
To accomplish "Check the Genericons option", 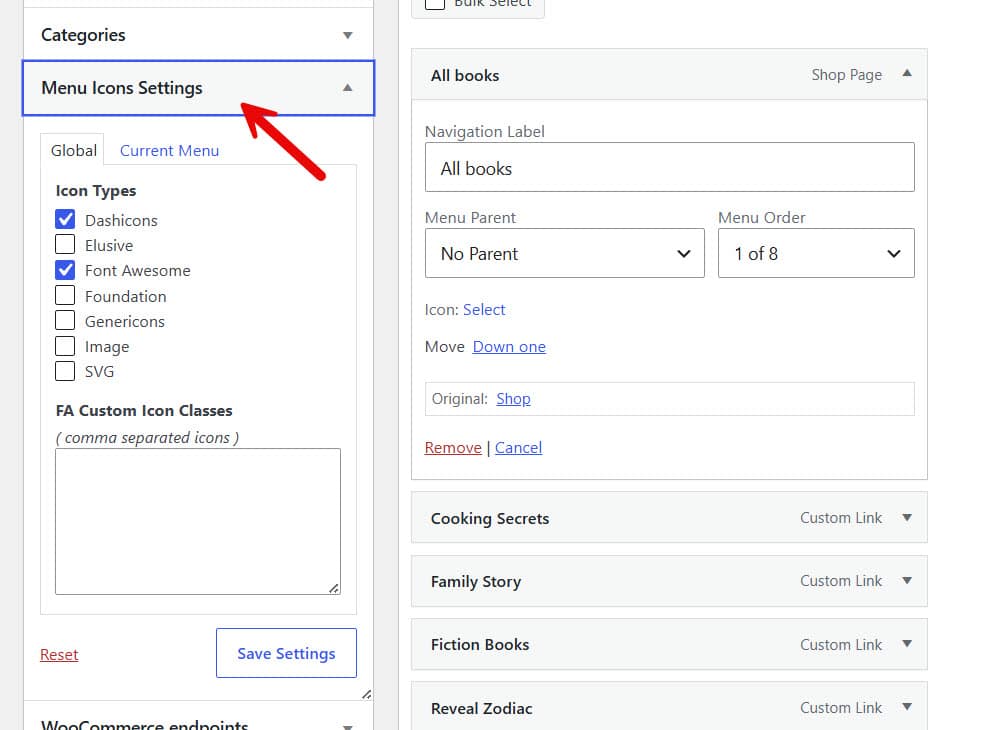I will pos(65,321).
